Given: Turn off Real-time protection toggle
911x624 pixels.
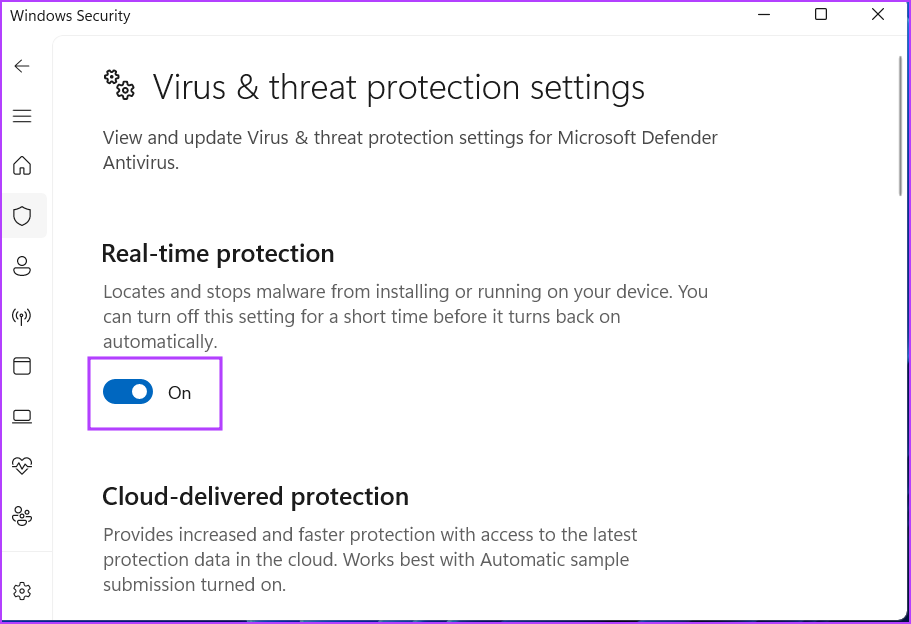Looking at the screenshot, I should (x=128, y=392).
